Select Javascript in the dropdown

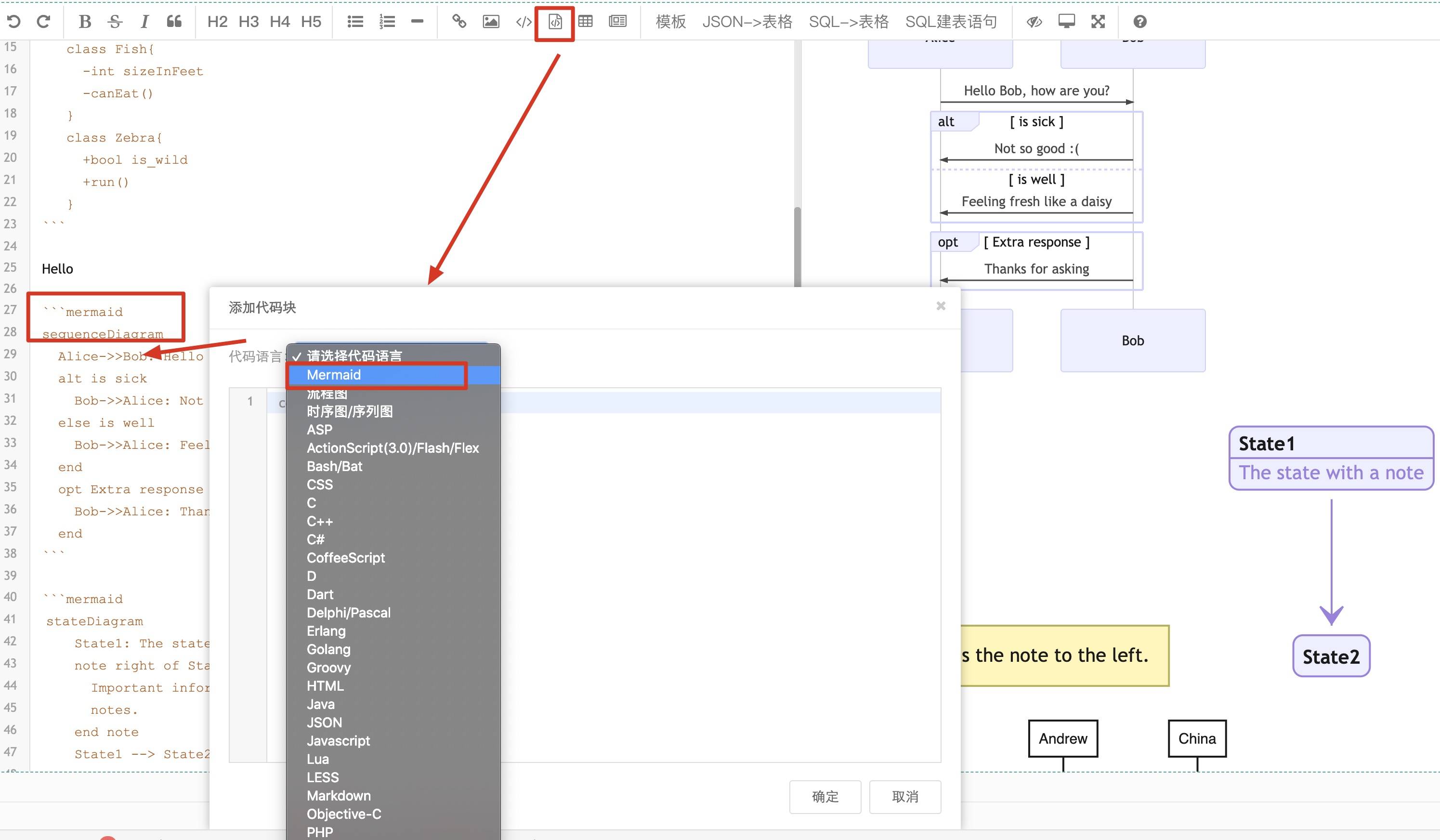393,741
